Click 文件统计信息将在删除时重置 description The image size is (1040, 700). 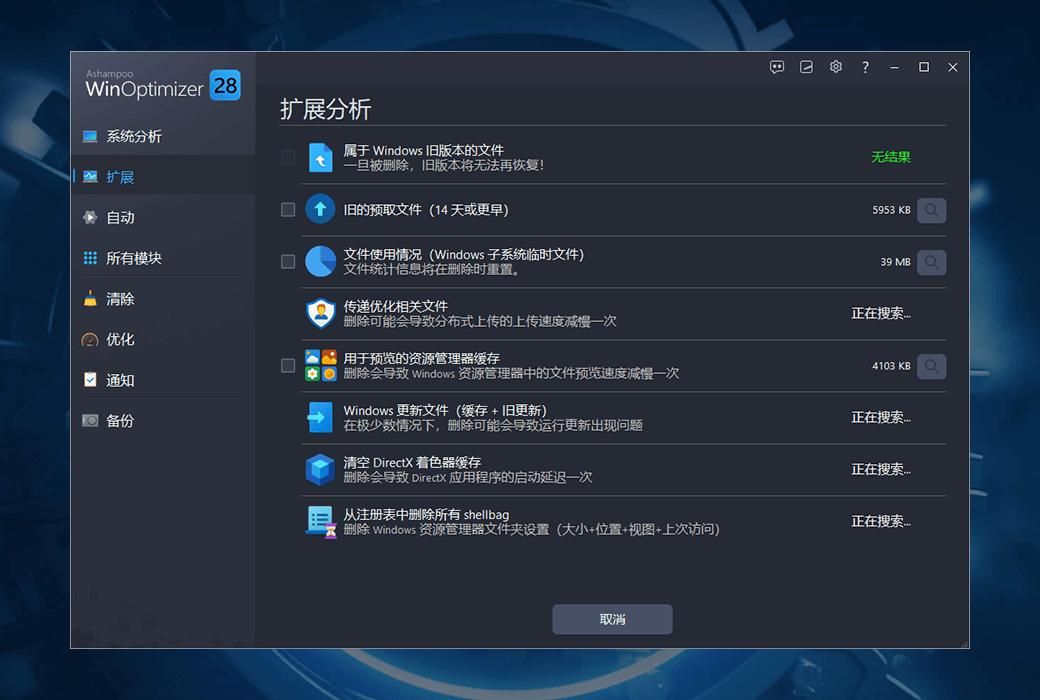(432, 269)
